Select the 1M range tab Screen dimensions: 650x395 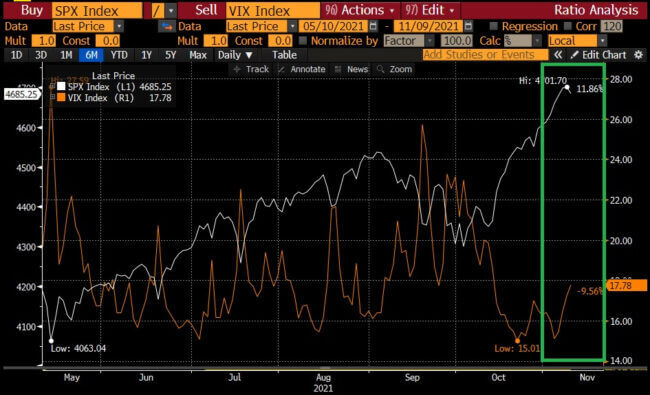pyautogui.click(x=66, y=55)
